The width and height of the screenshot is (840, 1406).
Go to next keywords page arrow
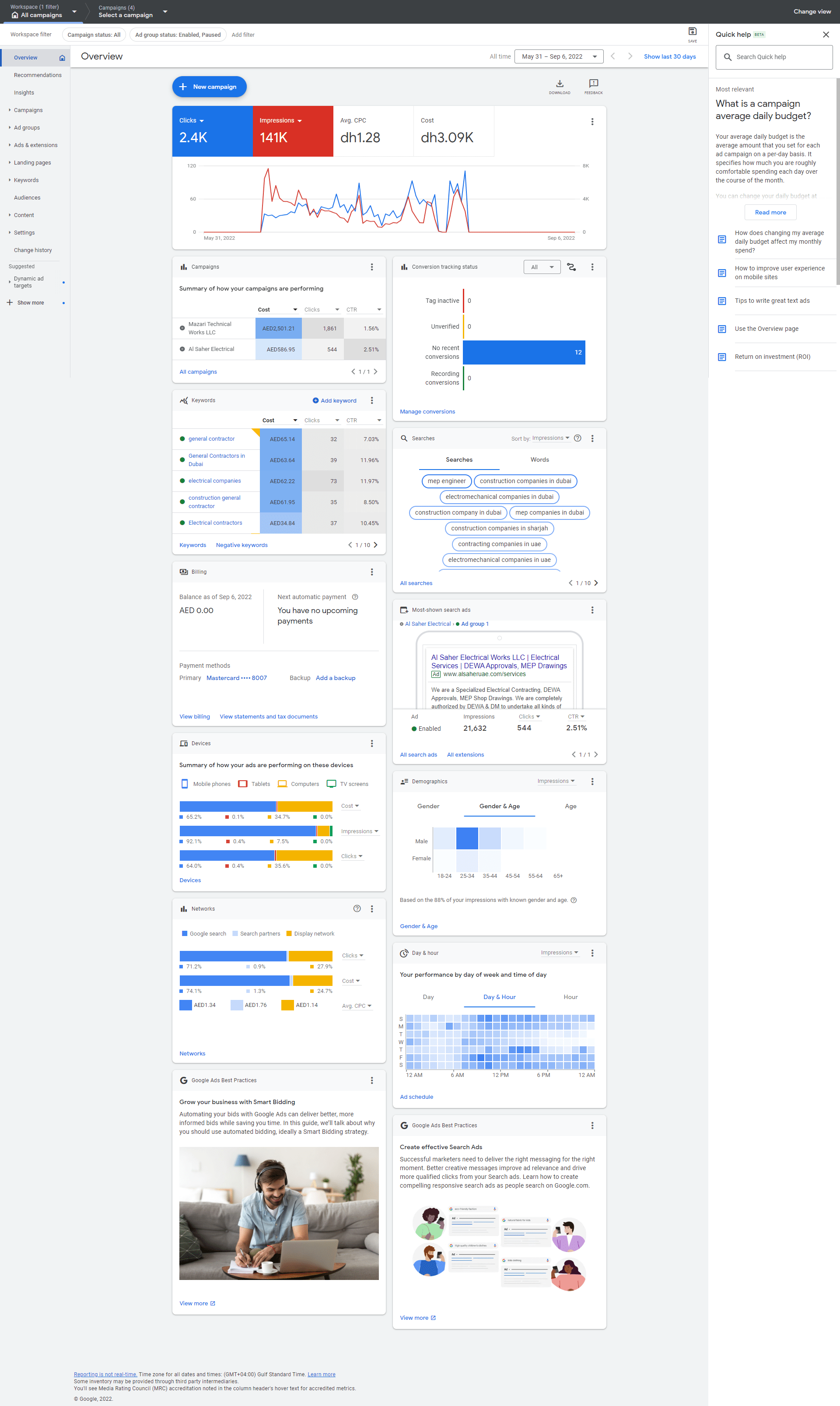[375, 545]
